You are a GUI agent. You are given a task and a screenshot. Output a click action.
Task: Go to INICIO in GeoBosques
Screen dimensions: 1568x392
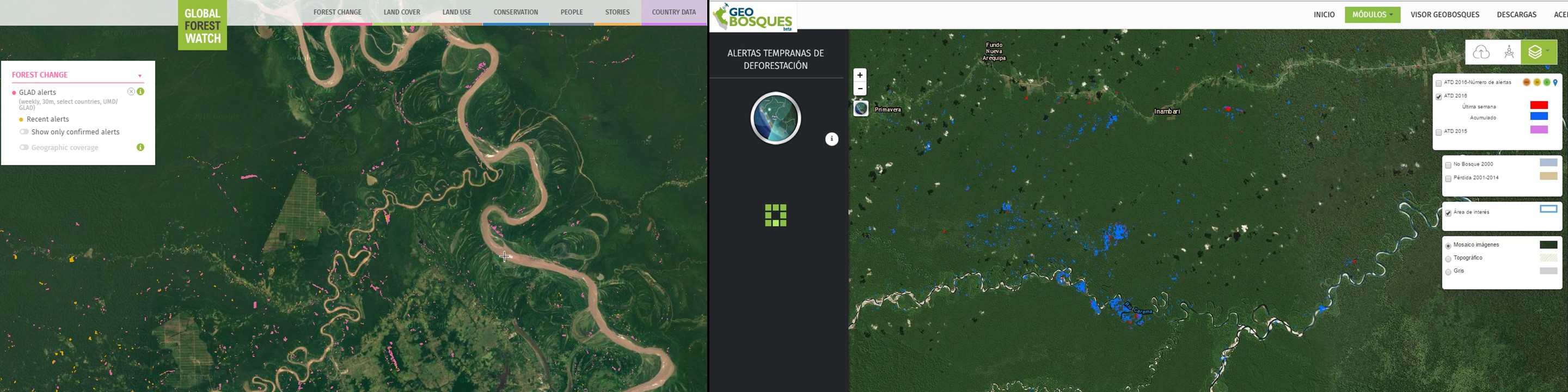click(x=1324, y=15)
